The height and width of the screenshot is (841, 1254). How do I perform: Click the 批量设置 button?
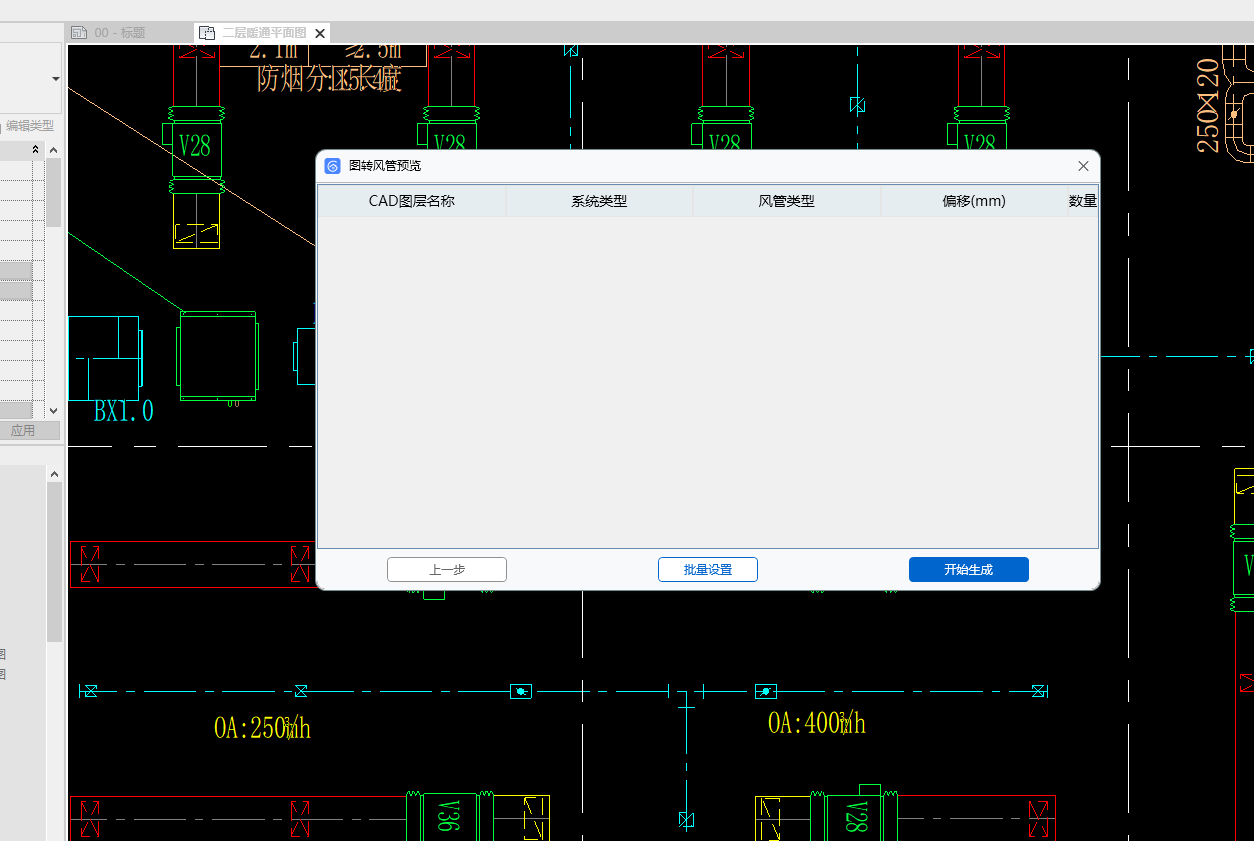click(x=707, y=570)
